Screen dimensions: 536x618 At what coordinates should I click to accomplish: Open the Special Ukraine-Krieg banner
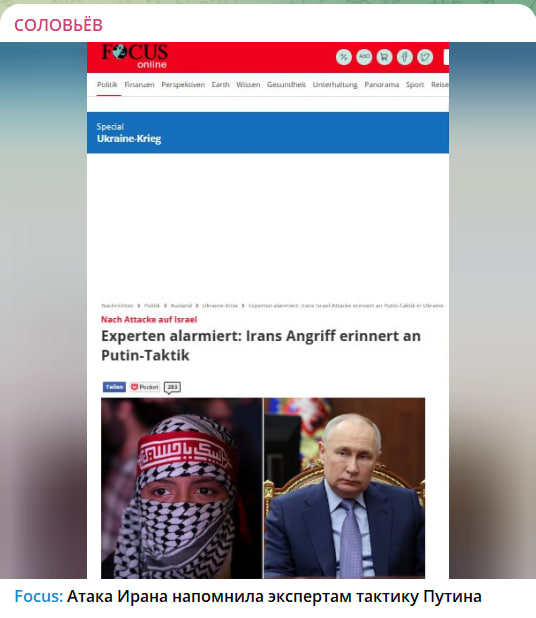[268, 132]
